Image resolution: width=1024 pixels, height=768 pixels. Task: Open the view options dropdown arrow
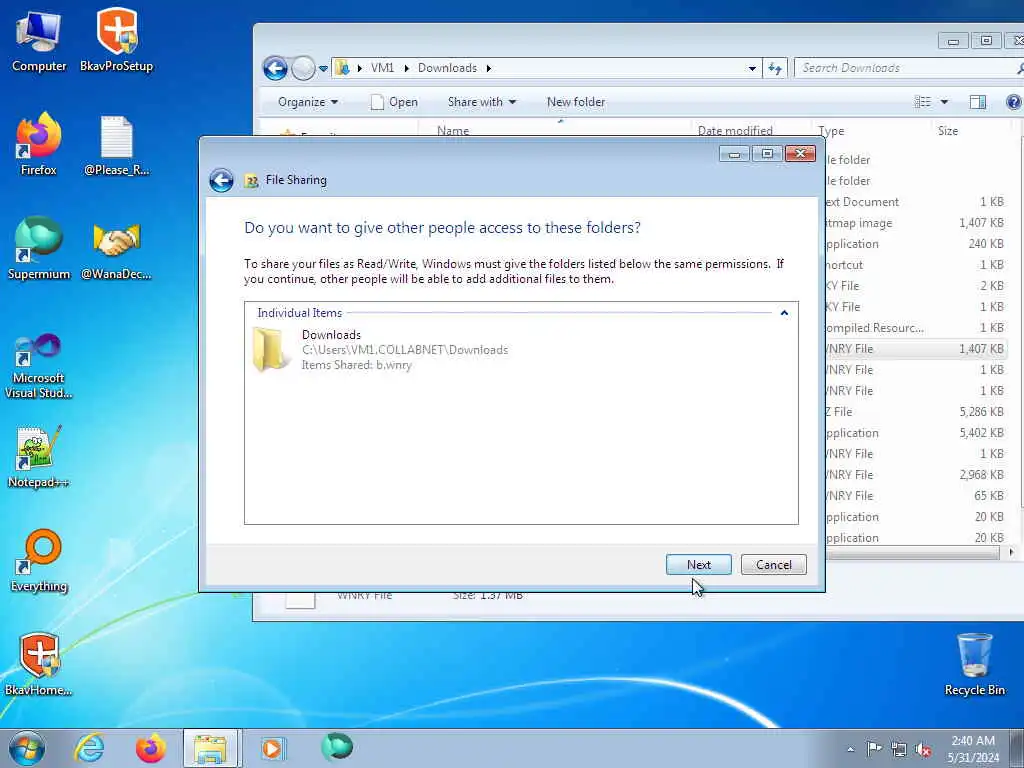[x=944, y=102]
